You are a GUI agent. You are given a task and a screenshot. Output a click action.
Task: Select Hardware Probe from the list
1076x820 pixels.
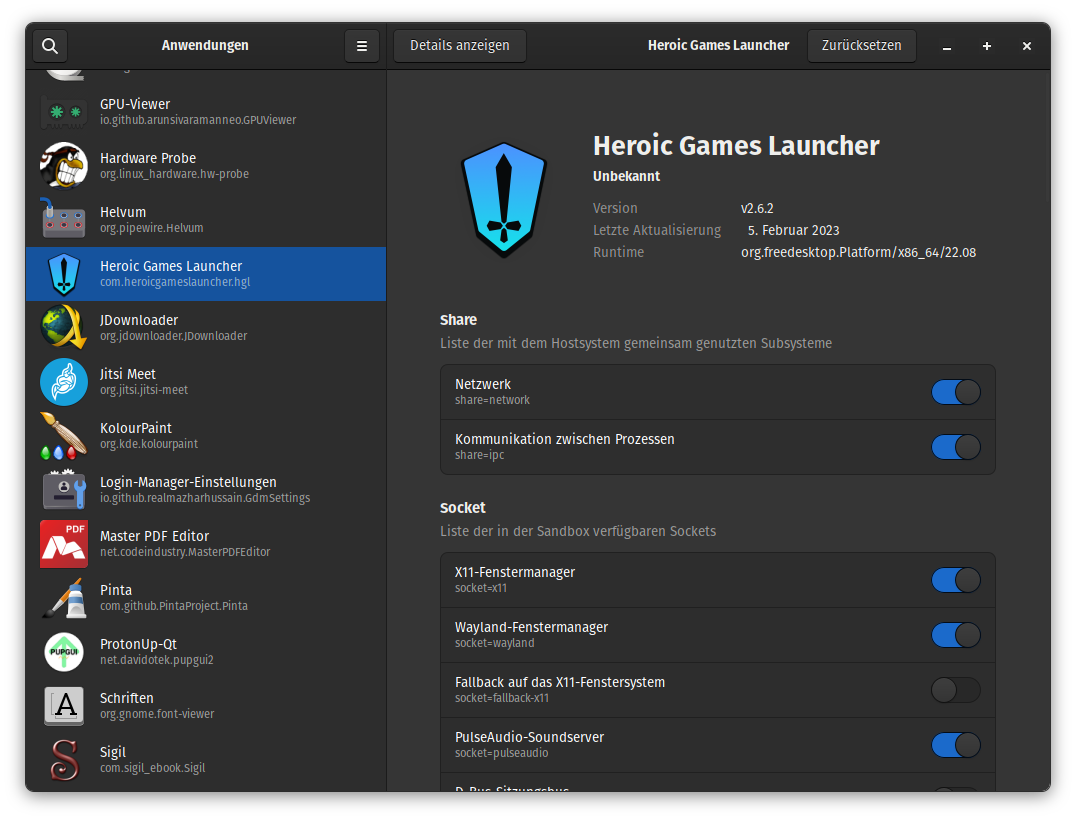pos(206,165)
